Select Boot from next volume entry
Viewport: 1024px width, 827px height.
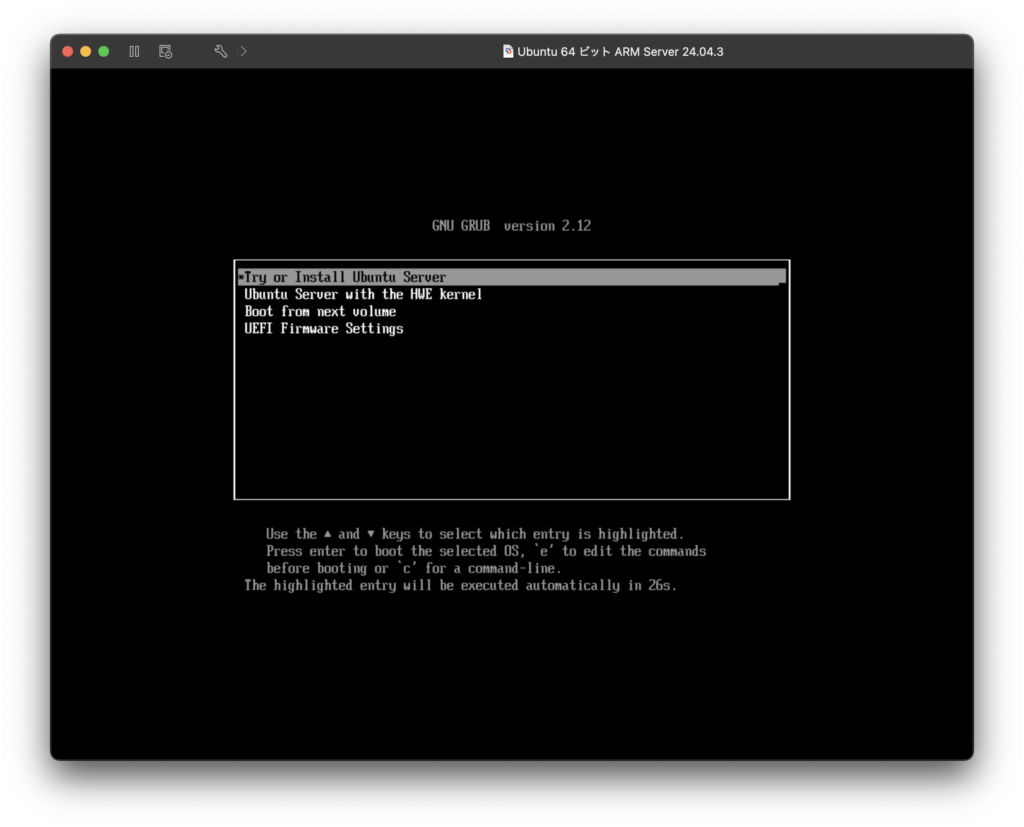tap(320, 311)
